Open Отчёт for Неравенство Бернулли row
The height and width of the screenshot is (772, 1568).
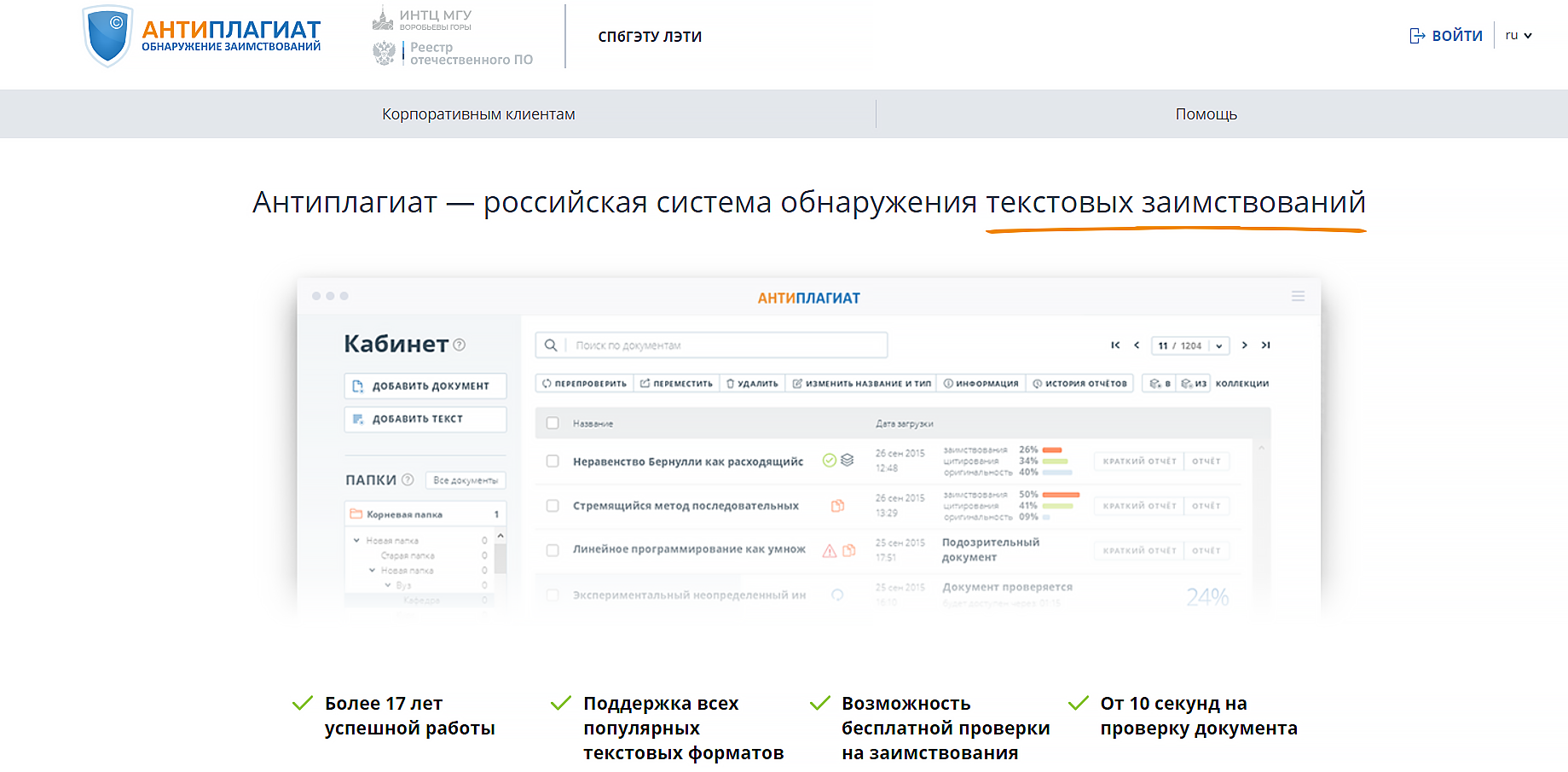point(1206,461)
